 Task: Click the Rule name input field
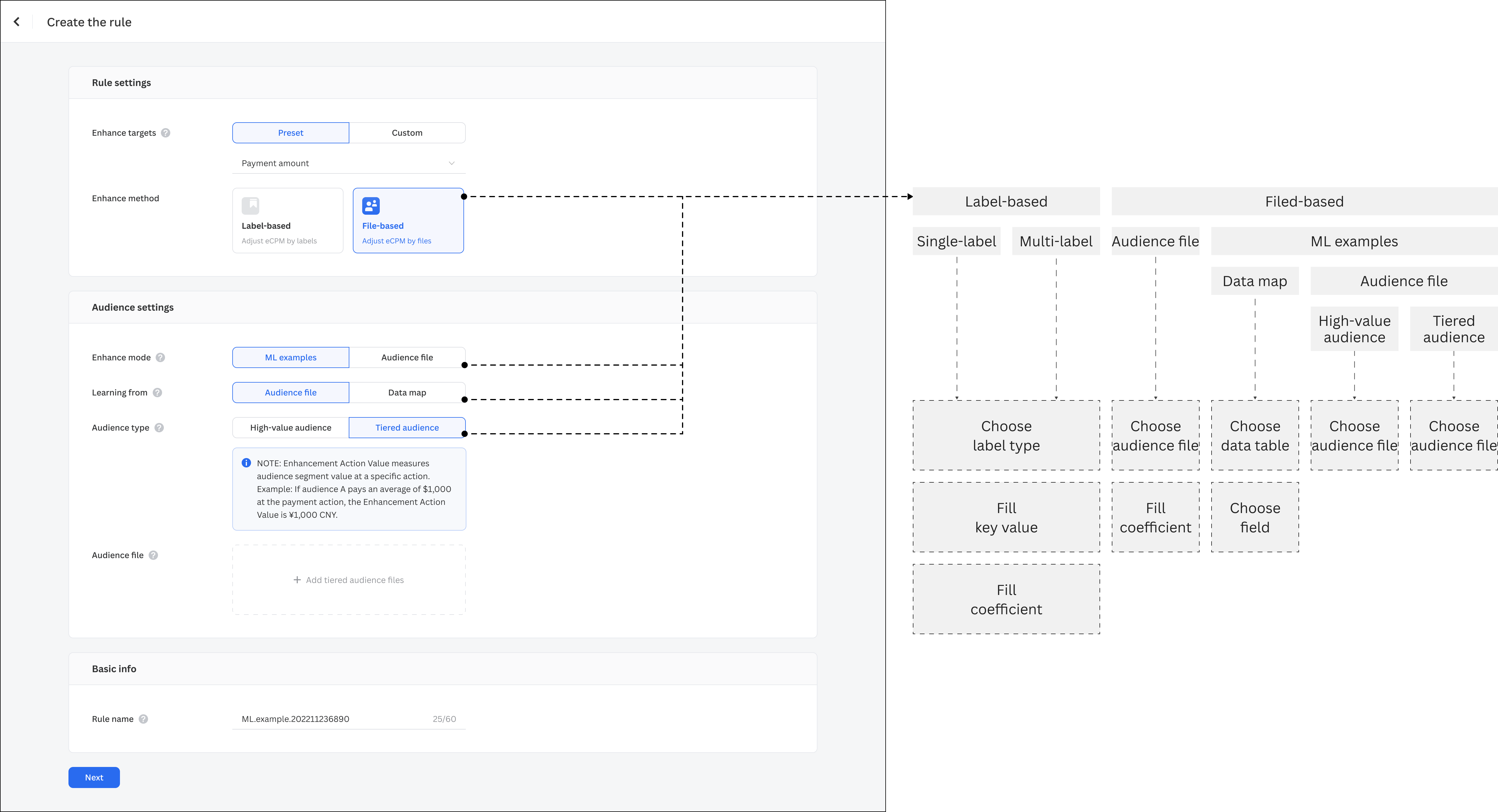pos(349,719)
